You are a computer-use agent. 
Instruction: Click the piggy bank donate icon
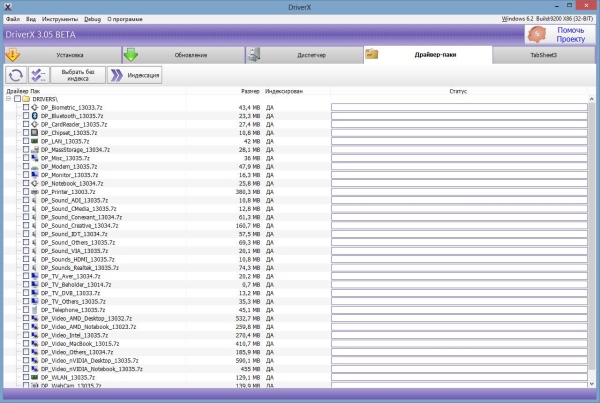point(538,35)
